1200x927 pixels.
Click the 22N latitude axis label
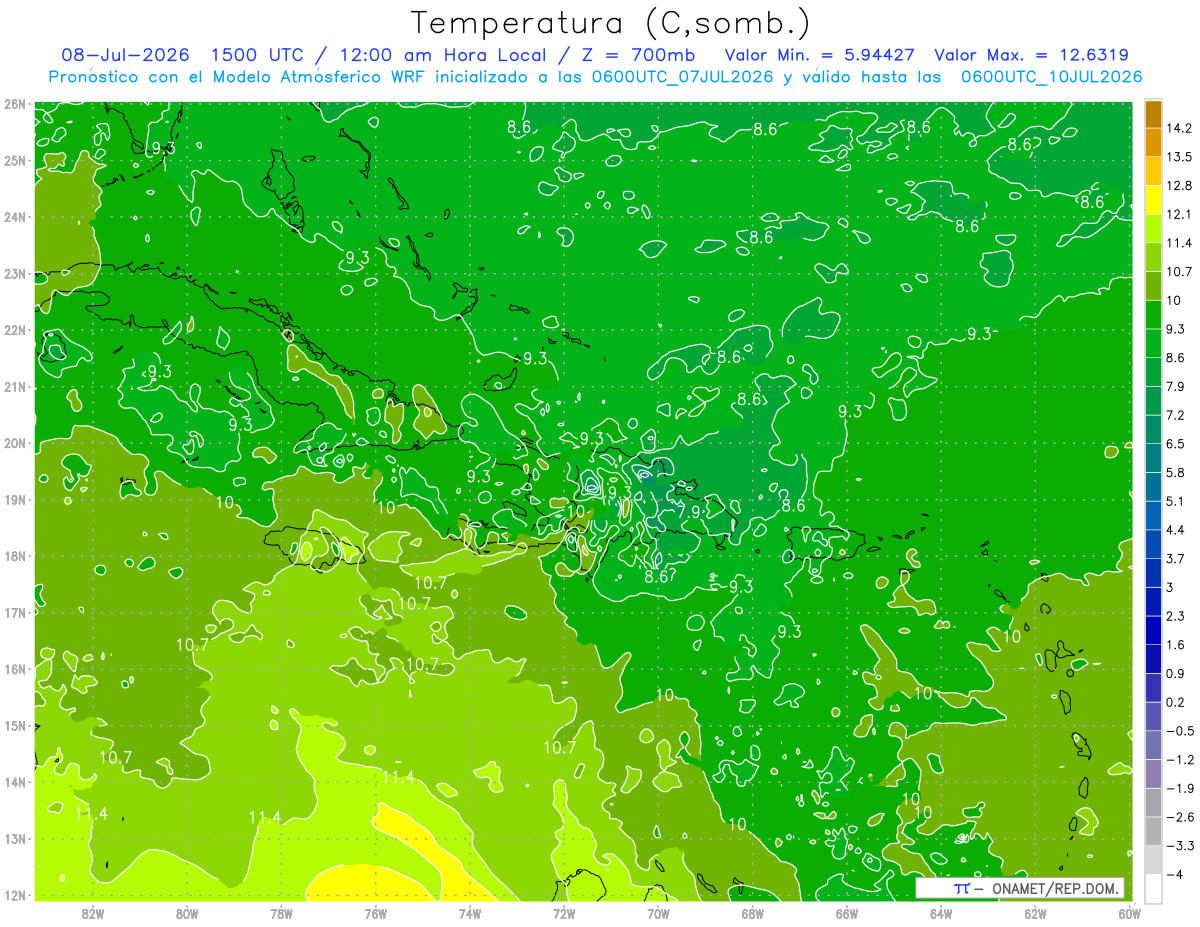point(14,330)
